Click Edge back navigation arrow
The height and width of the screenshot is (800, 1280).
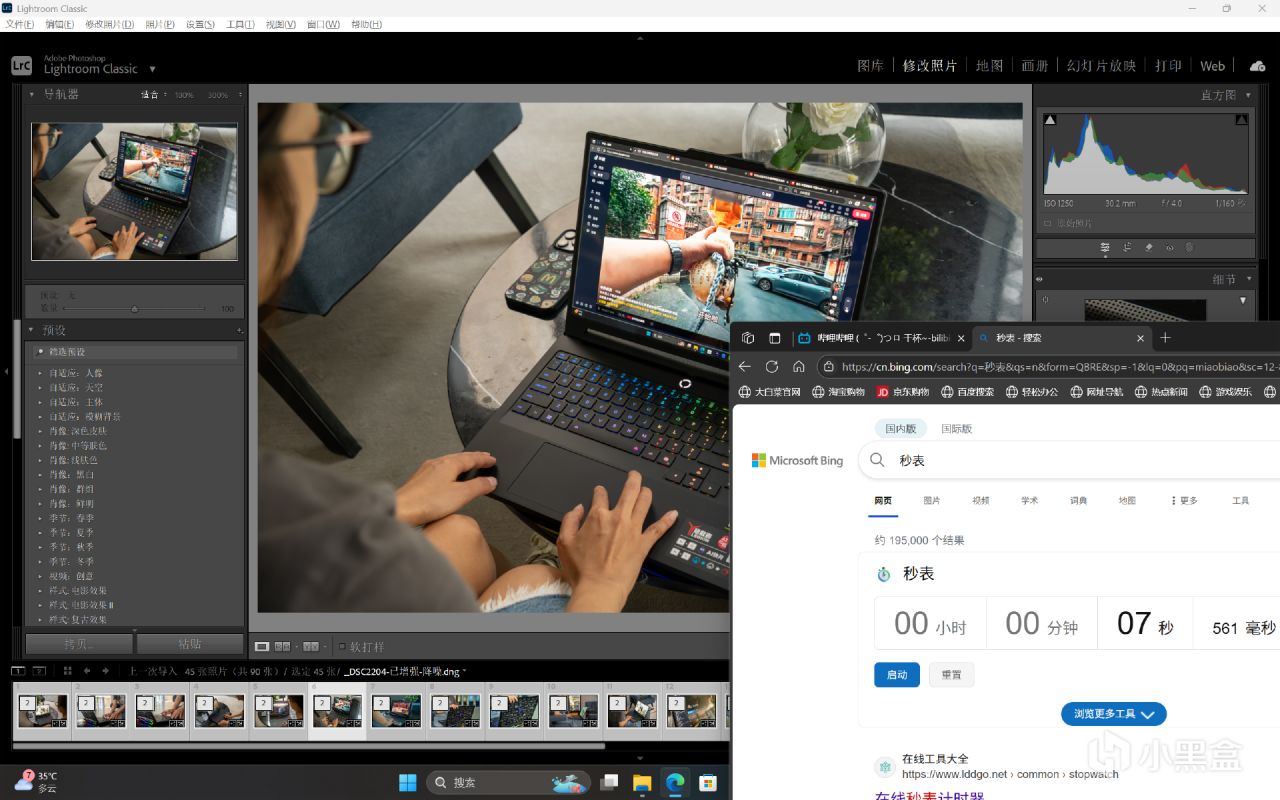click(x=744, y=367)
